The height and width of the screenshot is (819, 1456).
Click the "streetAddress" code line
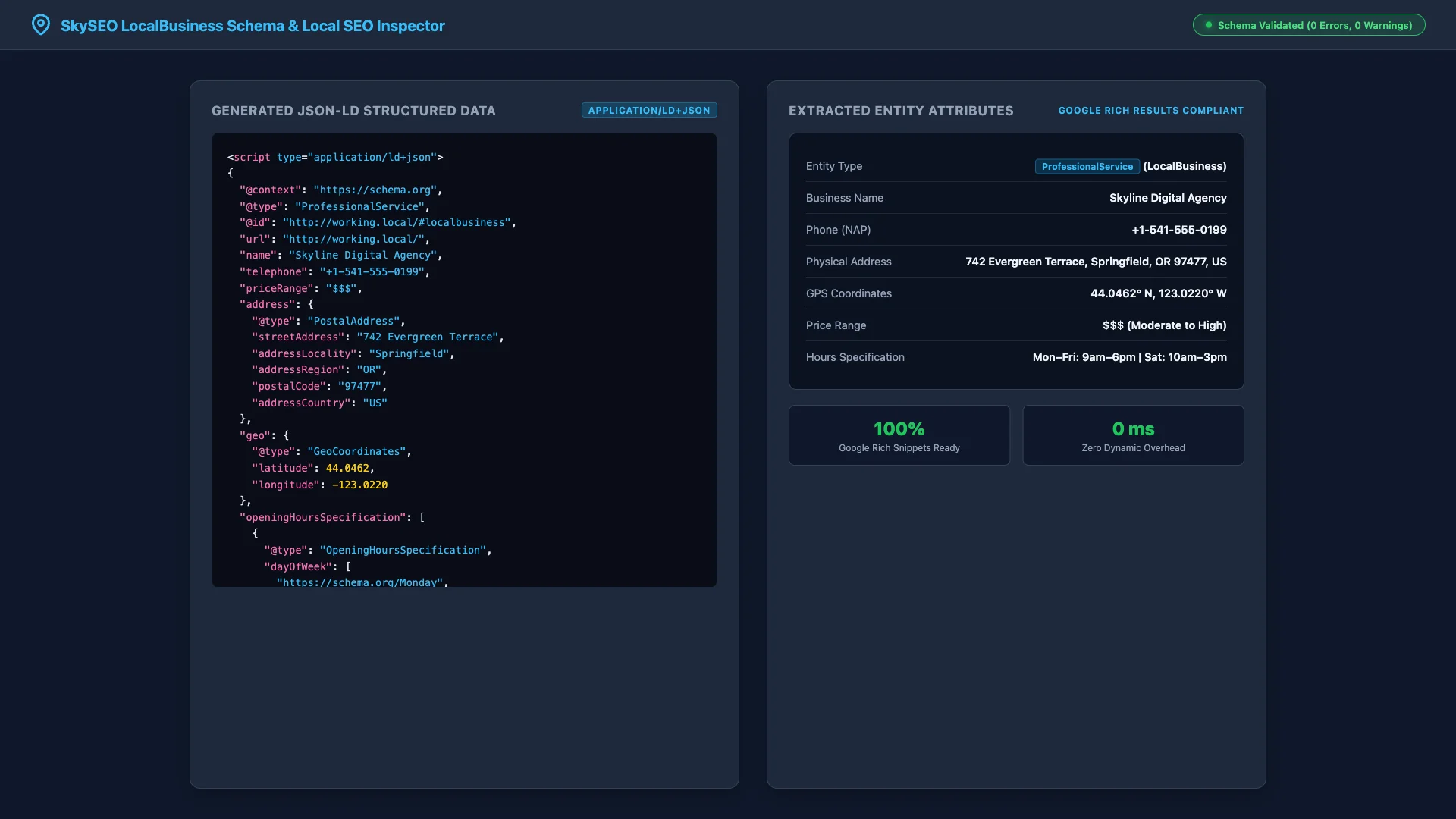point(378,337)
